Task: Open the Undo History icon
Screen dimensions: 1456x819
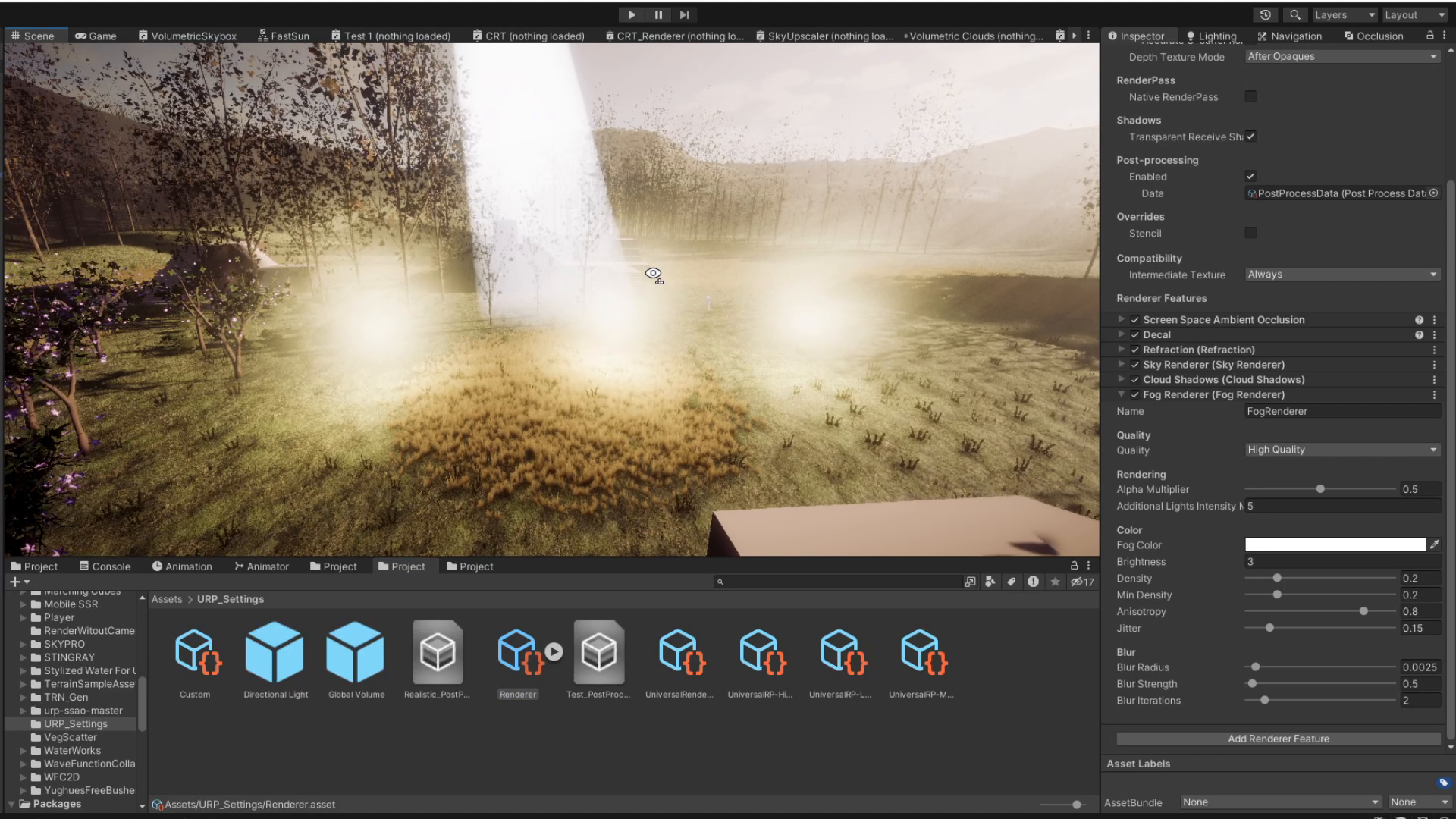Action: tap(1265, 14)
